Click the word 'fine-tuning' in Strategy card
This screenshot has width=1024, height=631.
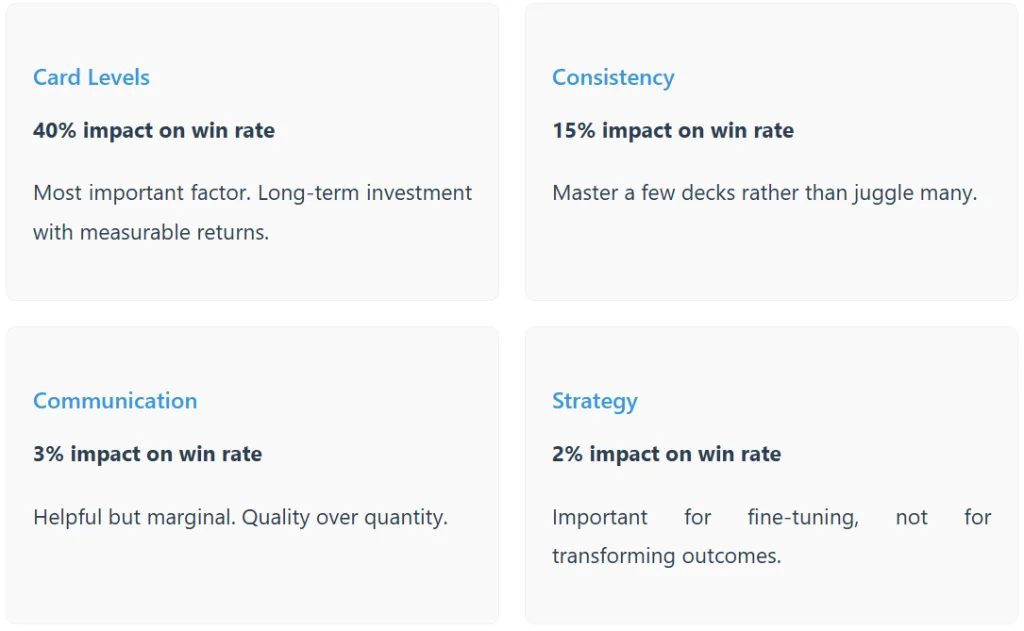click(x=804, y=518)
